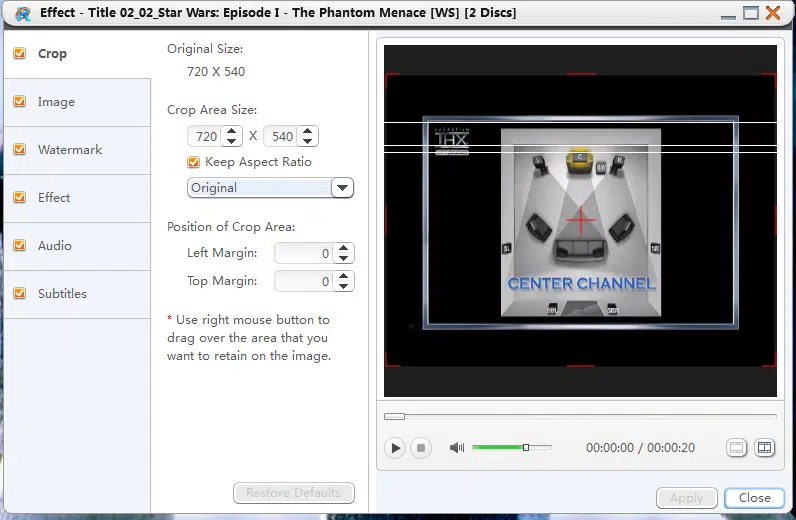Click the volume slider handle
796x520 pixels.
(526, 447)
